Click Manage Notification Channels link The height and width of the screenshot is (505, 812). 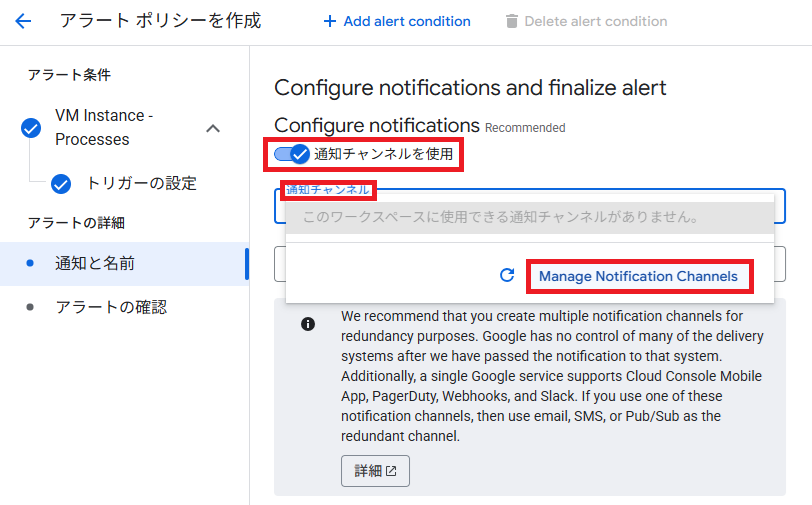coord(638,276)
